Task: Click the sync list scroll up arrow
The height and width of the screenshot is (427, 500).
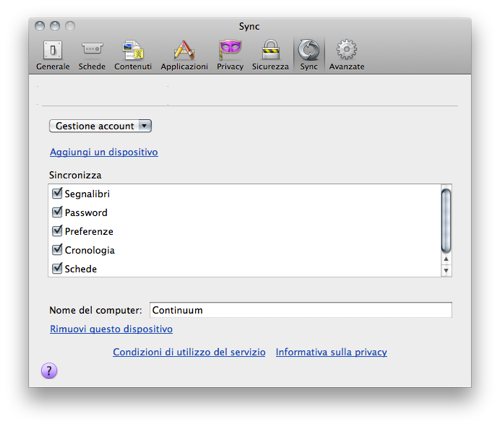Action: pyautogui.click(x=446, y=260)
